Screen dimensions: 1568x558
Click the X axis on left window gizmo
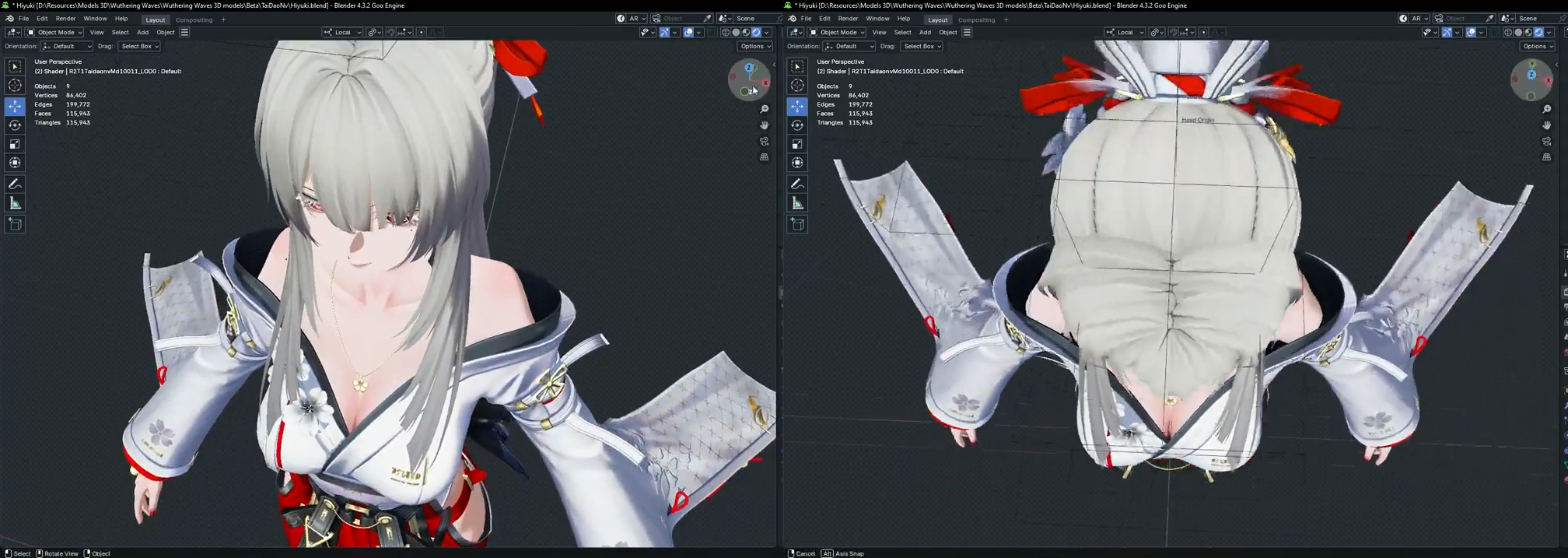click(765, 82)
